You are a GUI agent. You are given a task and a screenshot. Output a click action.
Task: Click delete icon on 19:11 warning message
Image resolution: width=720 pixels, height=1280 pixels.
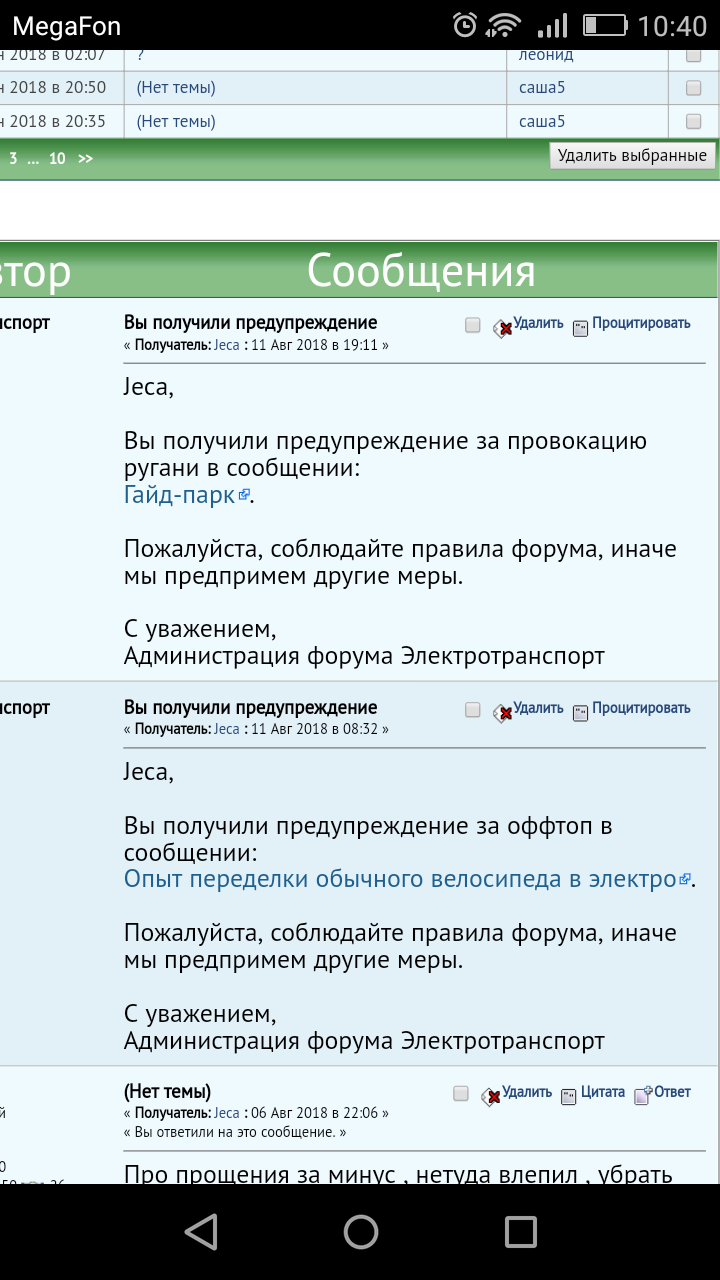point(502,327)
